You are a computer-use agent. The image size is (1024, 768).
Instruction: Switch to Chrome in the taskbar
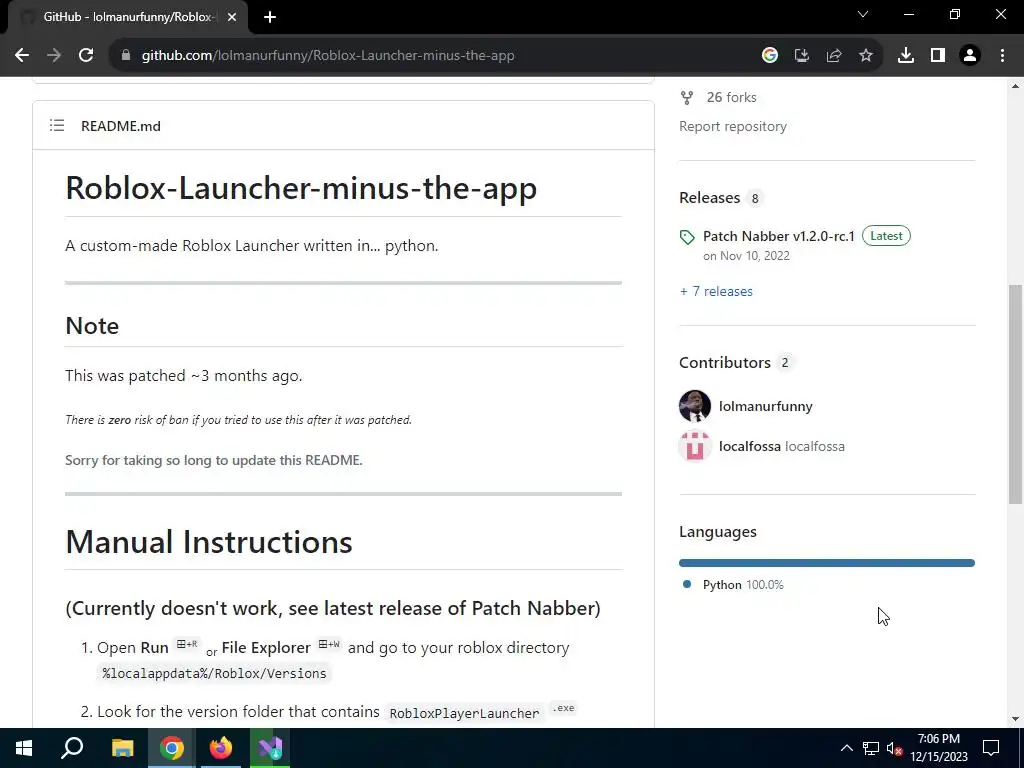tap(172, 748)
